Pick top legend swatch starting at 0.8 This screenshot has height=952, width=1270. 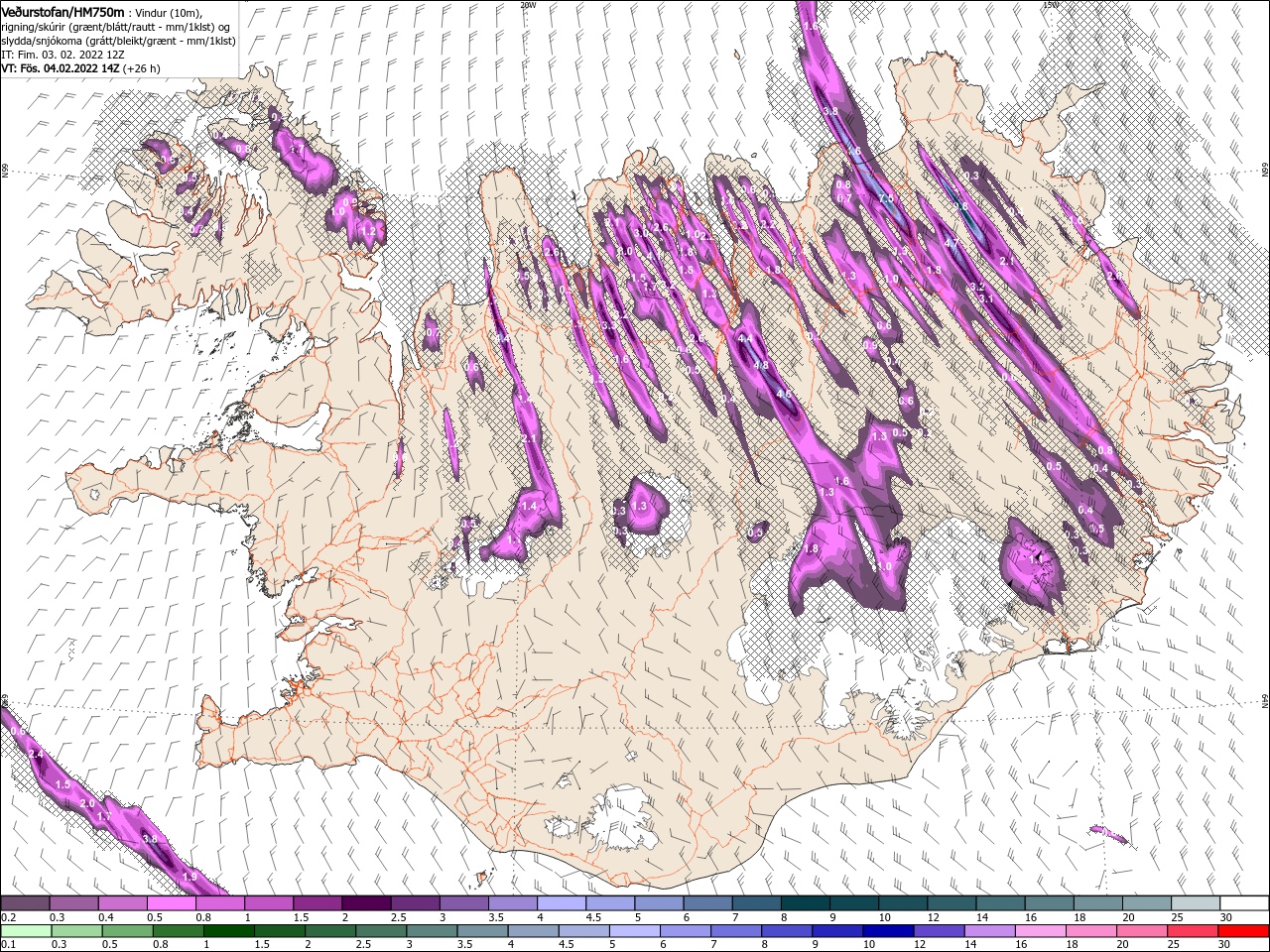click(219, 903)
